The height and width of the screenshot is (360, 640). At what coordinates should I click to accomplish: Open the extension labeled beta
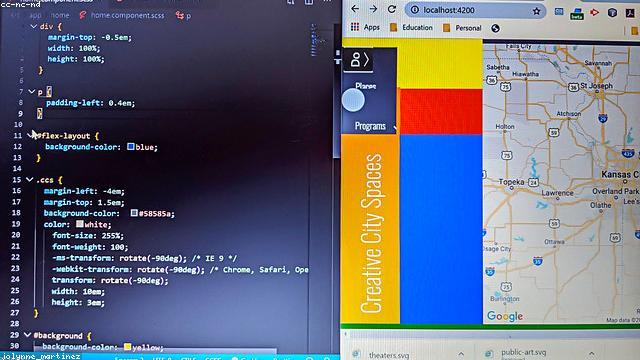click(577, 14)
